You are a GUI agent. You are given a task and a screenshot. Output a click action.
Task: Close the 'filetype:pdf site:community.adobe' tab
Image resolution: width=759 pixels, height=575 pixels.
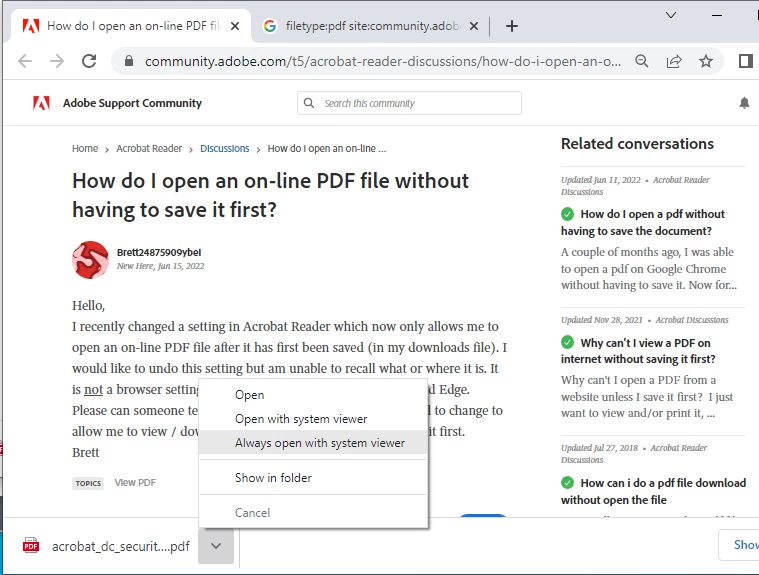pos(474,26)
